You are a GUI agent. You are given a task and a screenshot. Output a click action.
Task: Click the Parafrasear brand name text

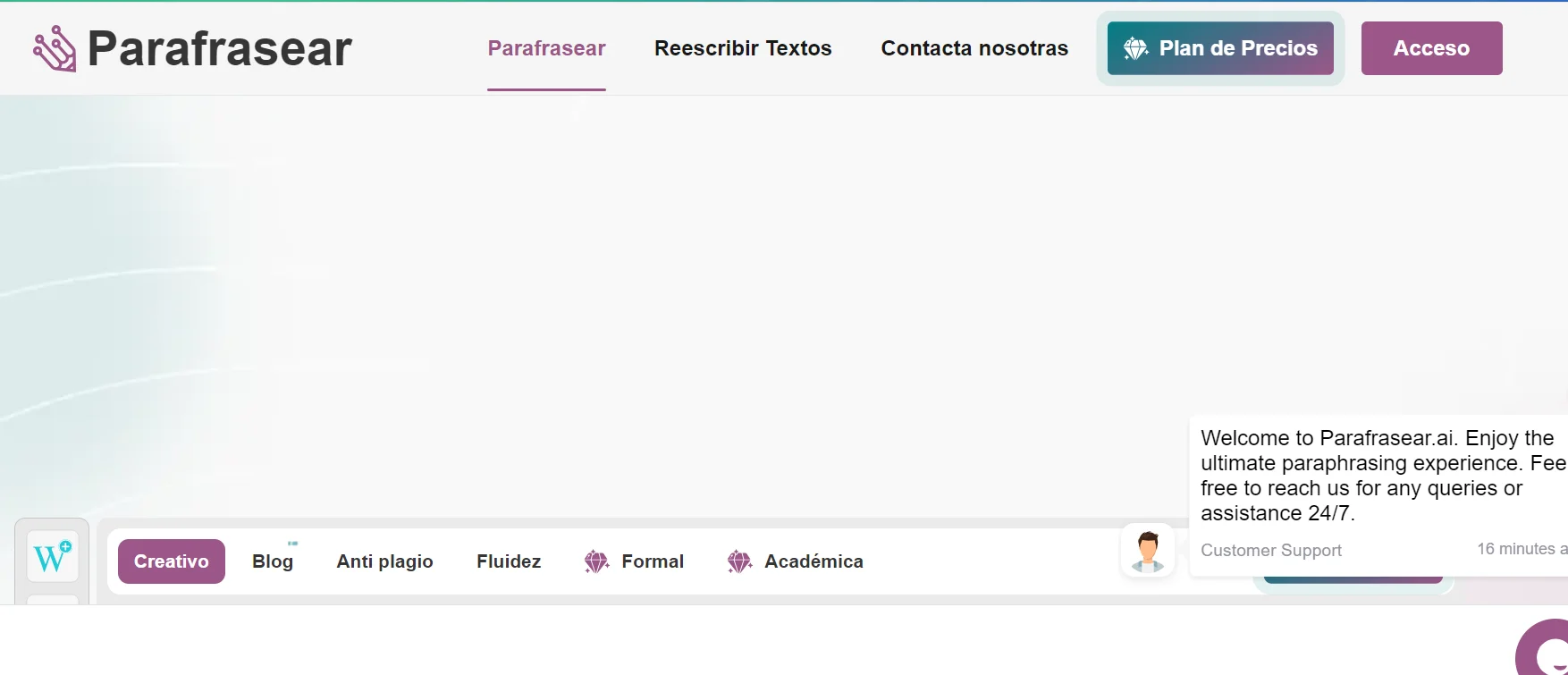click(x=220, y=48)
